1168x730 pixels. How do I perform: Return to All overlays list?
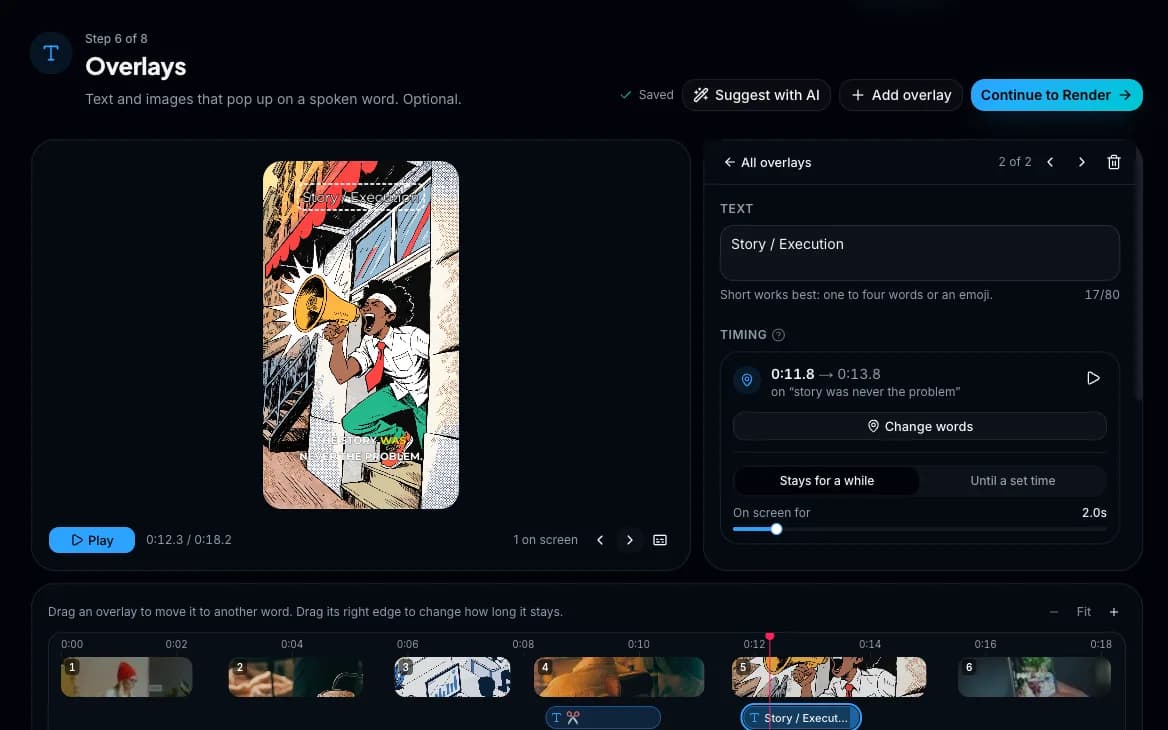pyautogui.click(x=767, y=162)
